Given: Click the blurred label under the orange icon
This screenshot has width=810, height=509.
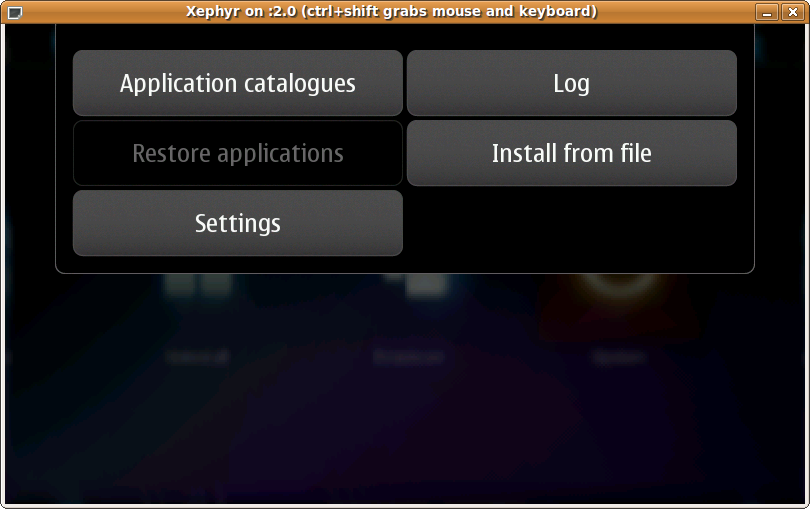Looking at the screenshot, I should 619,356.
